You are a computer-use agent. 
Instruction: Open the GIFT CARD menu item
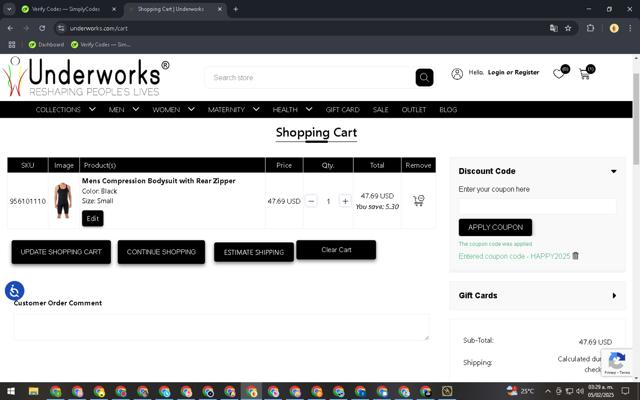tap(342, 109)
